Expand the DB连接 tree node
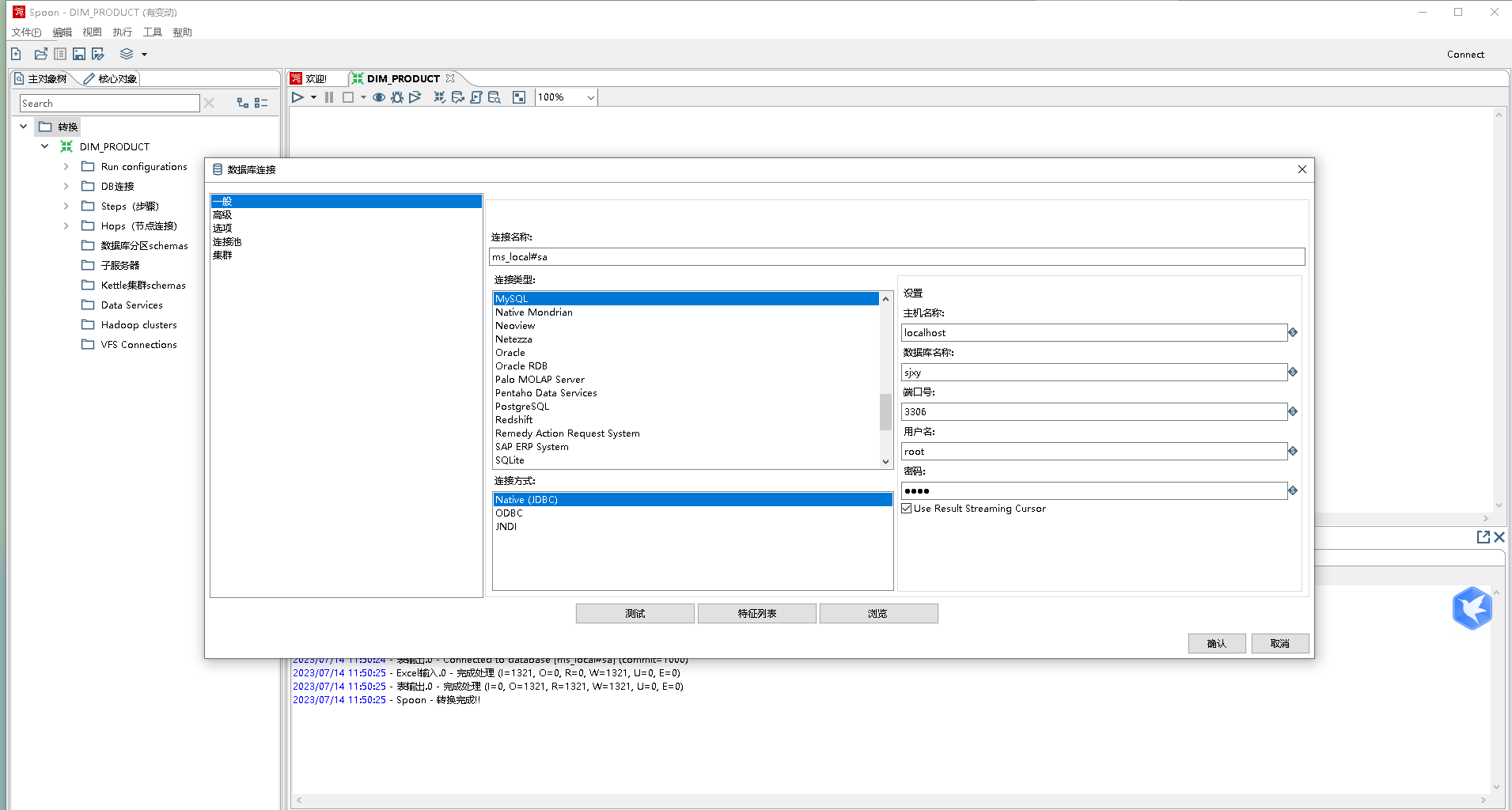Viewport: 1512px width, 810px height. [66, 186]
